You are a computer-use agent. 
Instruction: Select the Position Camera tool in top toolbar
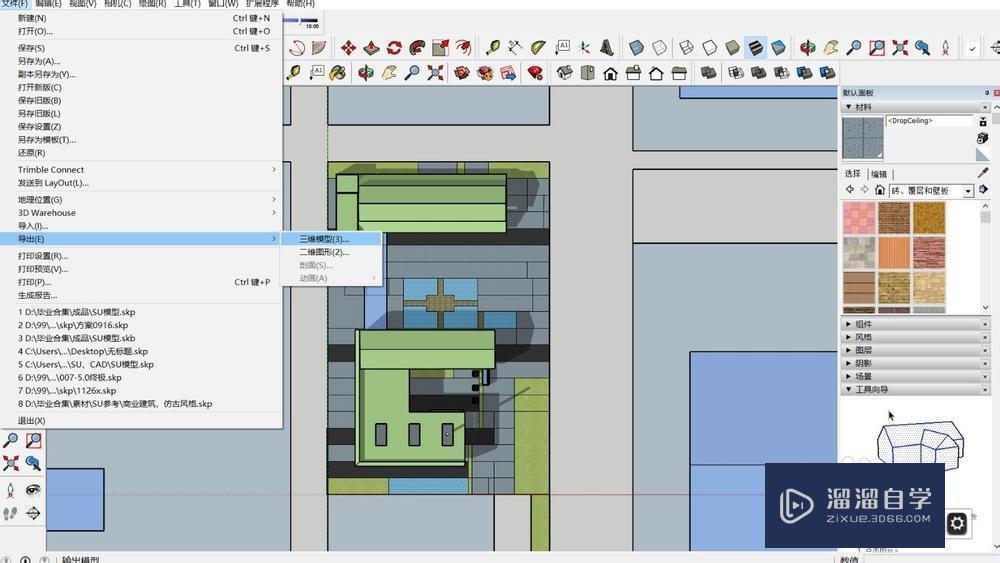[x=945, y=48]
